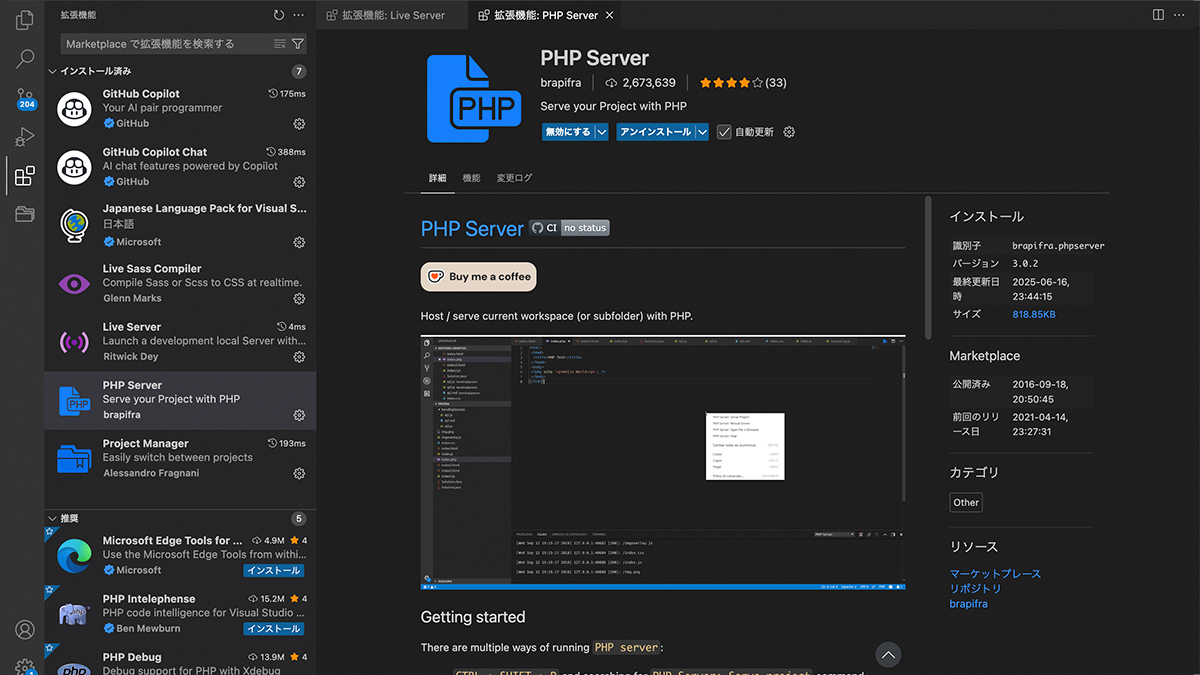Image resolution: width=1200 pixels, height=675 pixels.
Task: Click the PHP Server demo screenshot
Action: click(x=663, y=462)
